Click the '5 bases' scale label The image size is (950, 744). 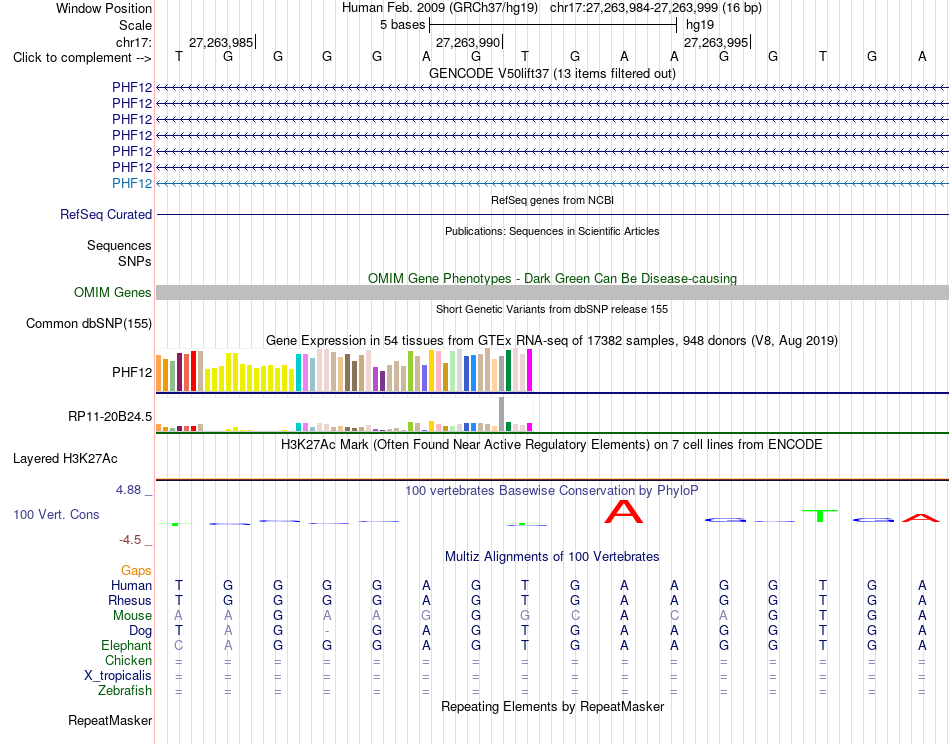[x=402, y=25]
